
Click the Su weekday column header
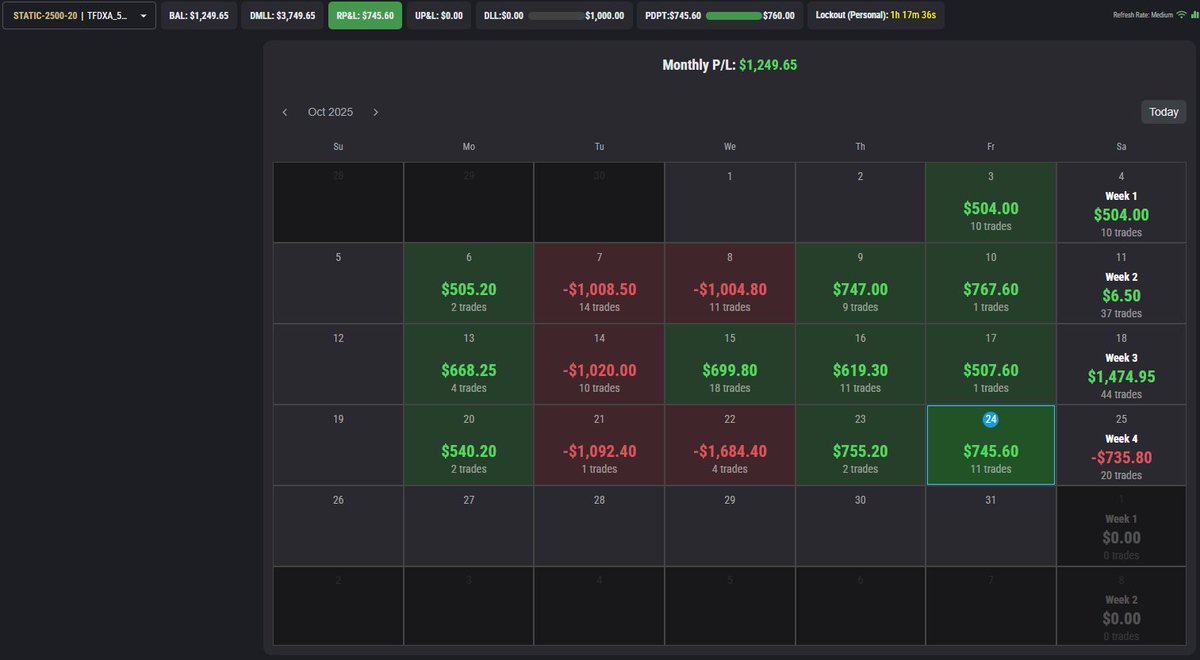[x=338, y=147]
